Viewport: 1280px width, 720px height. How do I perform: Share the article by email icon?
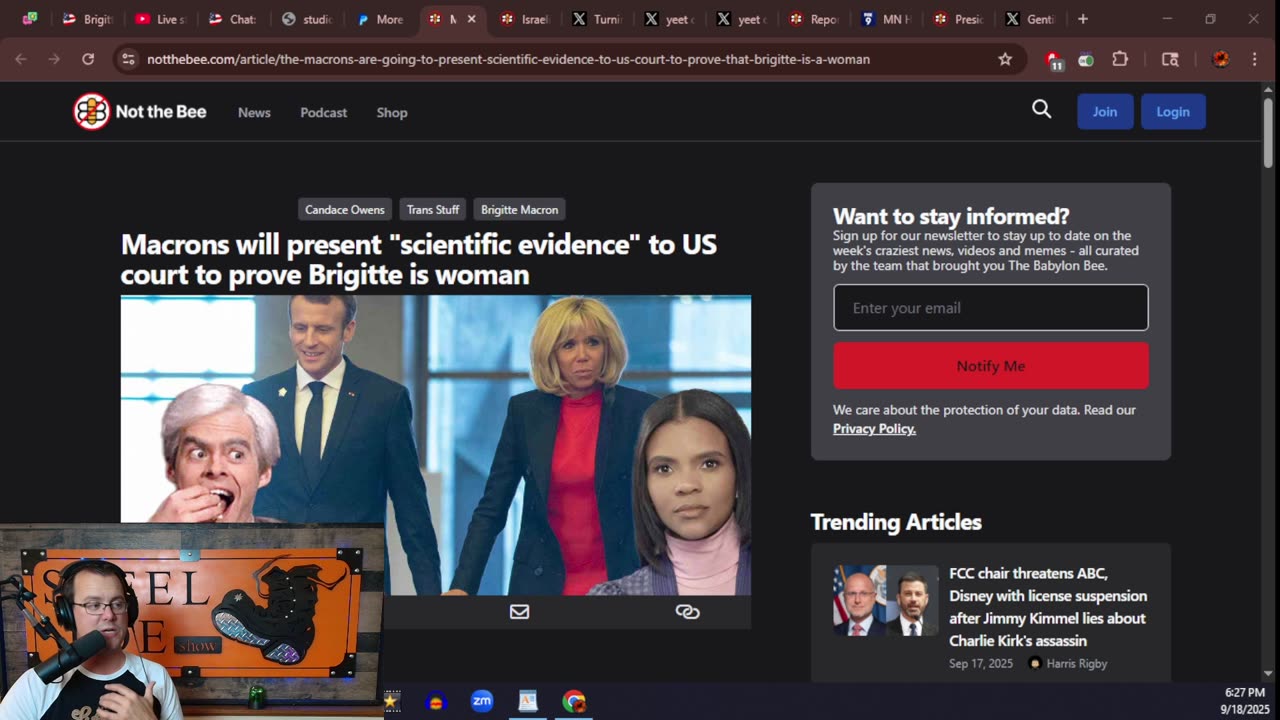click(519, 612)
